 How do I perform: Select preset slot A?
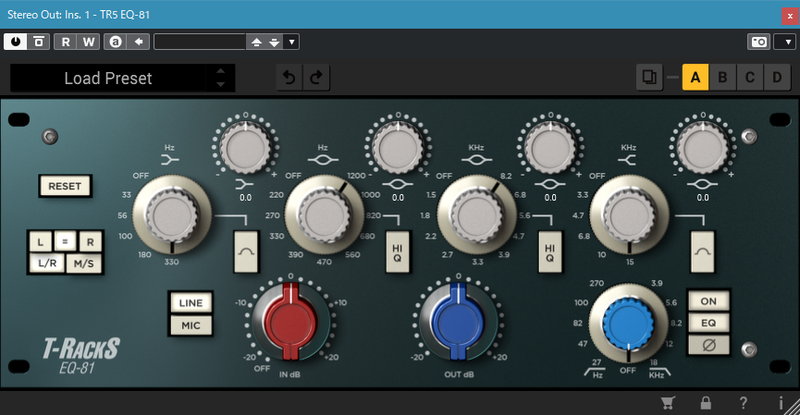pyautogui.click(x=695, y=77)
